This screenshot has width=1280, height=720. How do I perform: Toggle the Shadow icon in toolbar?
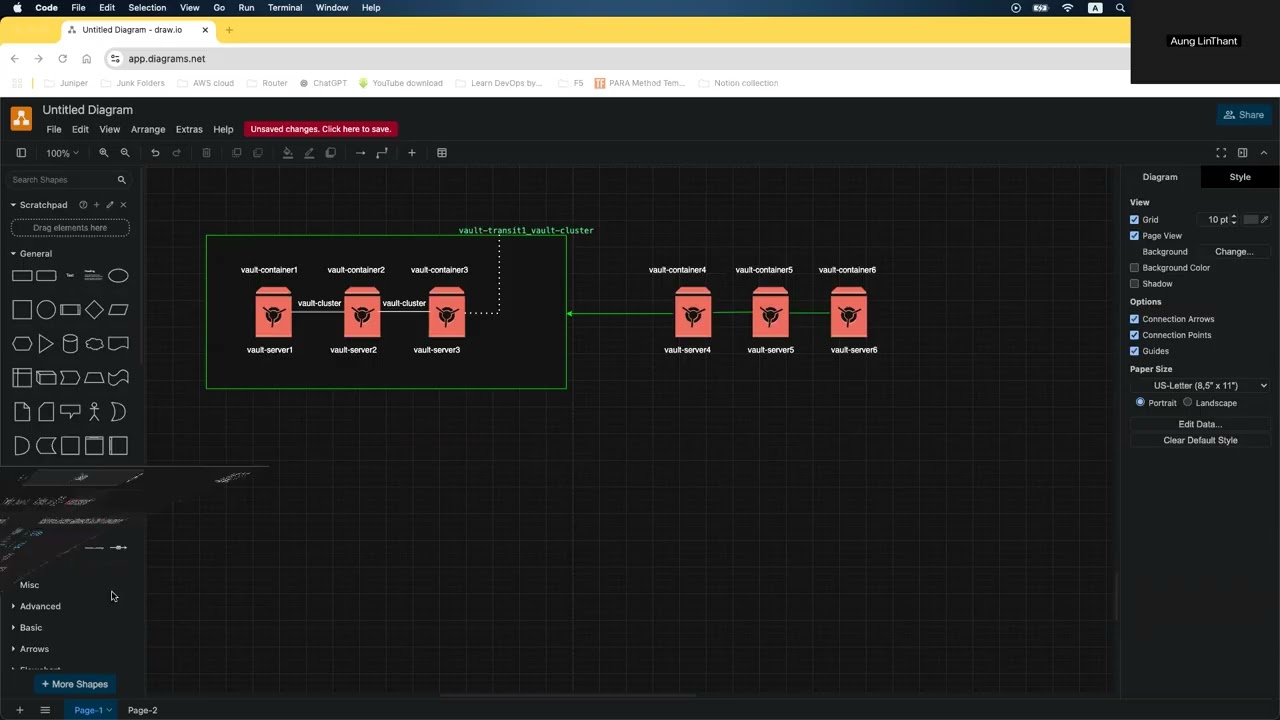coord(330,153)
